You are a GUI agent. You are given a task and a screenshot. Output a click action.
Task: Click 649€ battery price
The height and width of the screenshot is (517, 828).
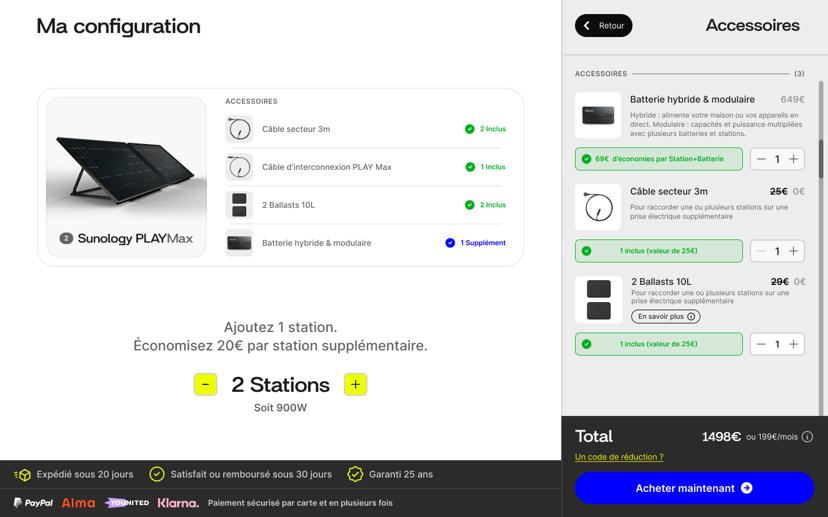pyautogui.click(x=793, y=99)
